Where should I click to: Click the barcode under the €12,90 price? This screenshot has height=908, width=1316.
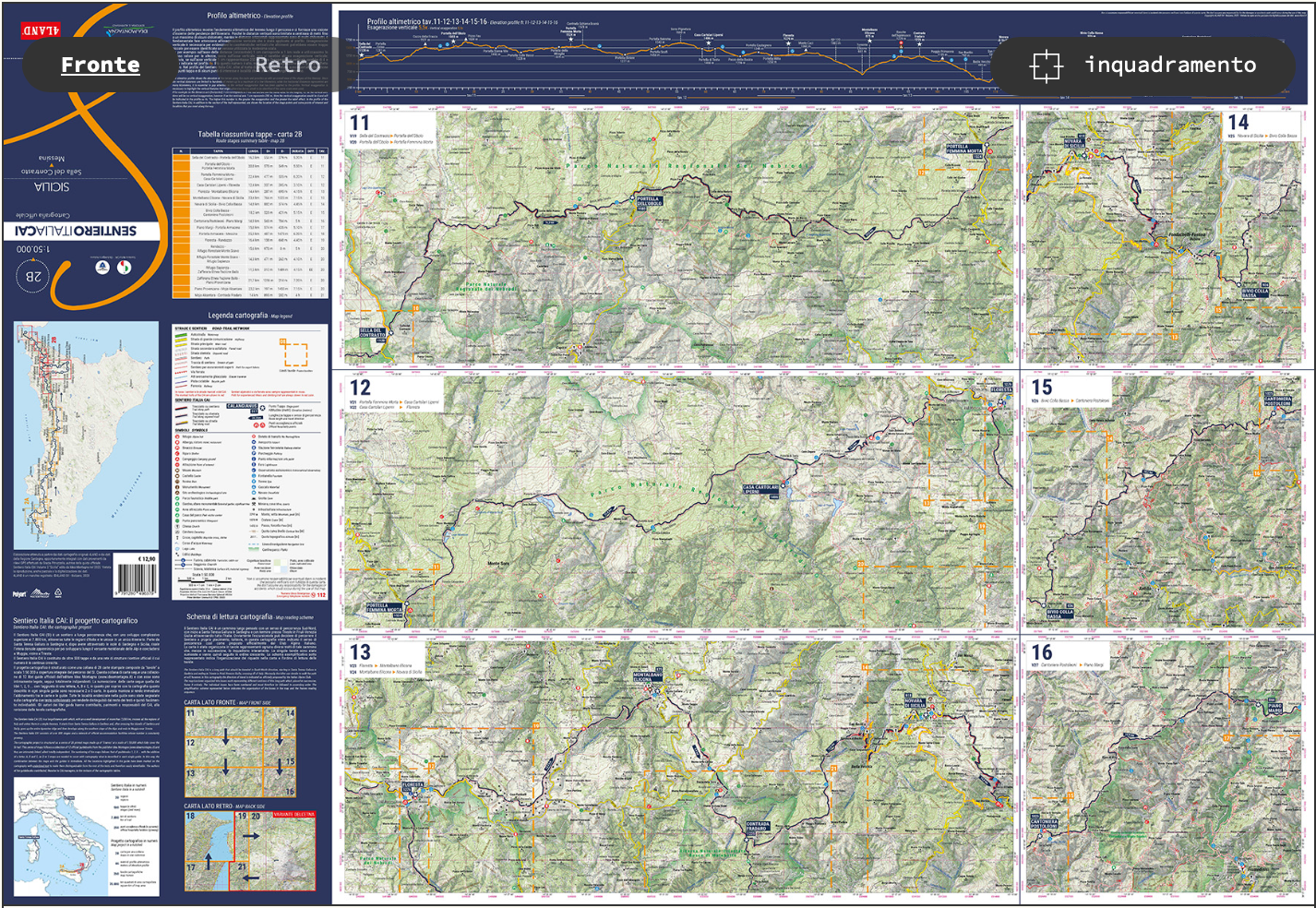tap(136, 580)
